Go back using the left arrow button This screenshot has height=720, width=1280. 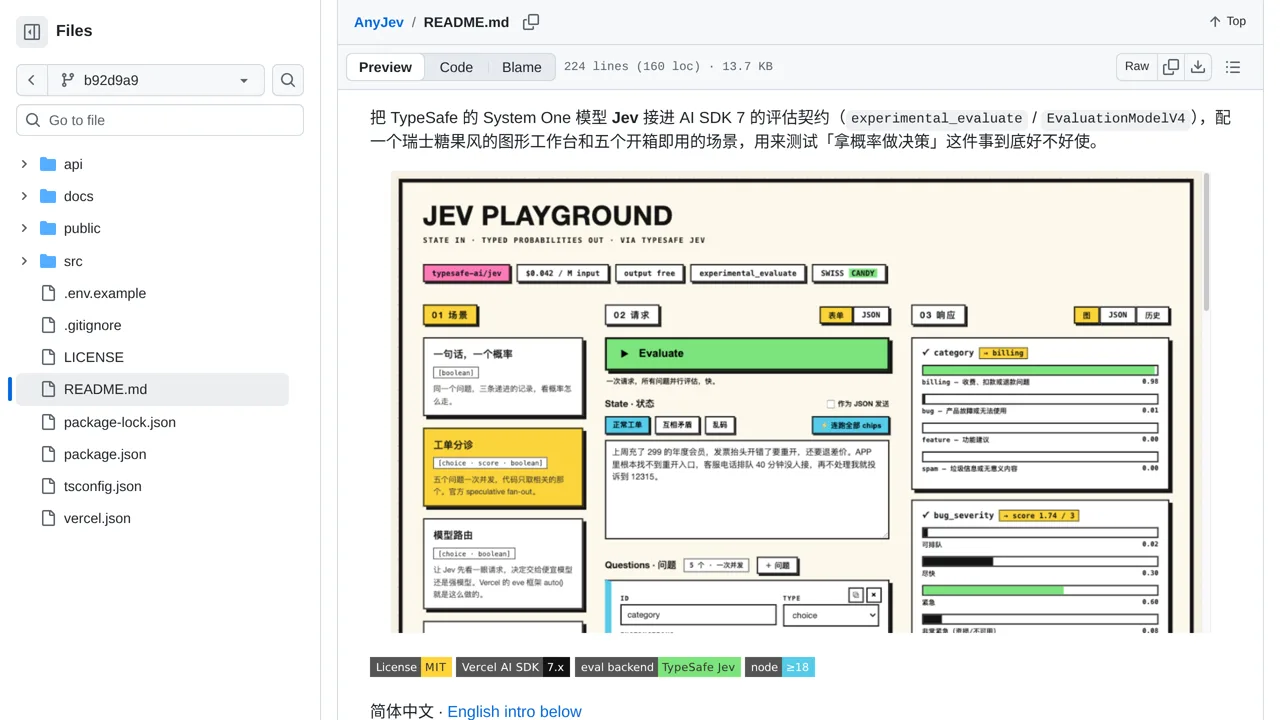click(x=32, y=80)
